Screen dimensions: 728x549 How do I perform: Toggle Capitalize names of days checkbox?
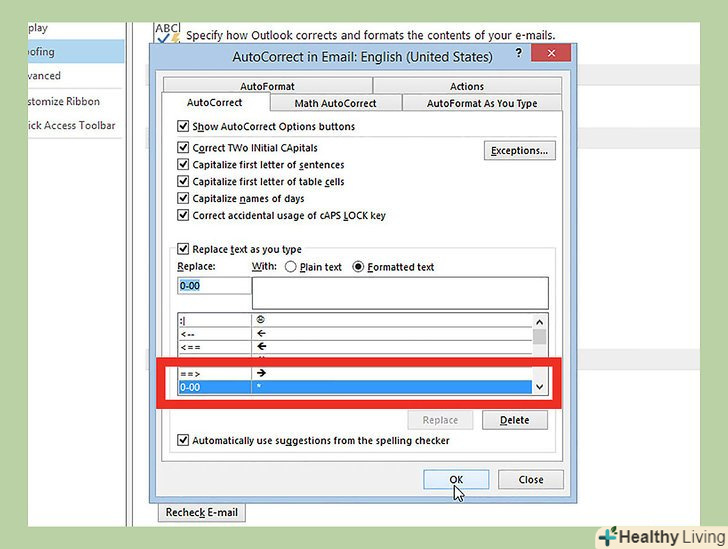point(183,198)
